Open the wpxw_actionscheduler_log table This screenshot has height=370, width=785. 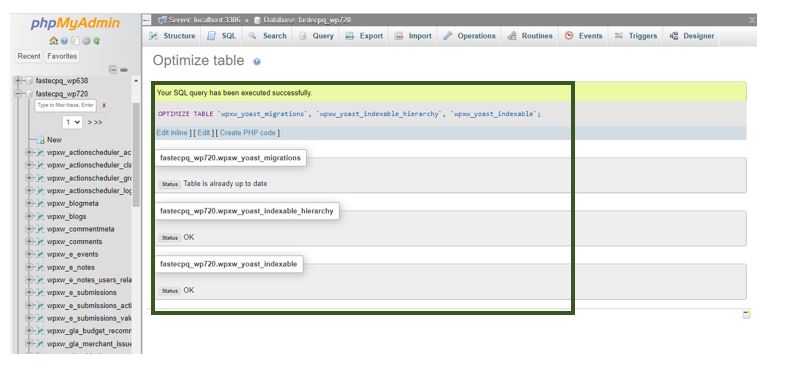click(x=89, y=191)
